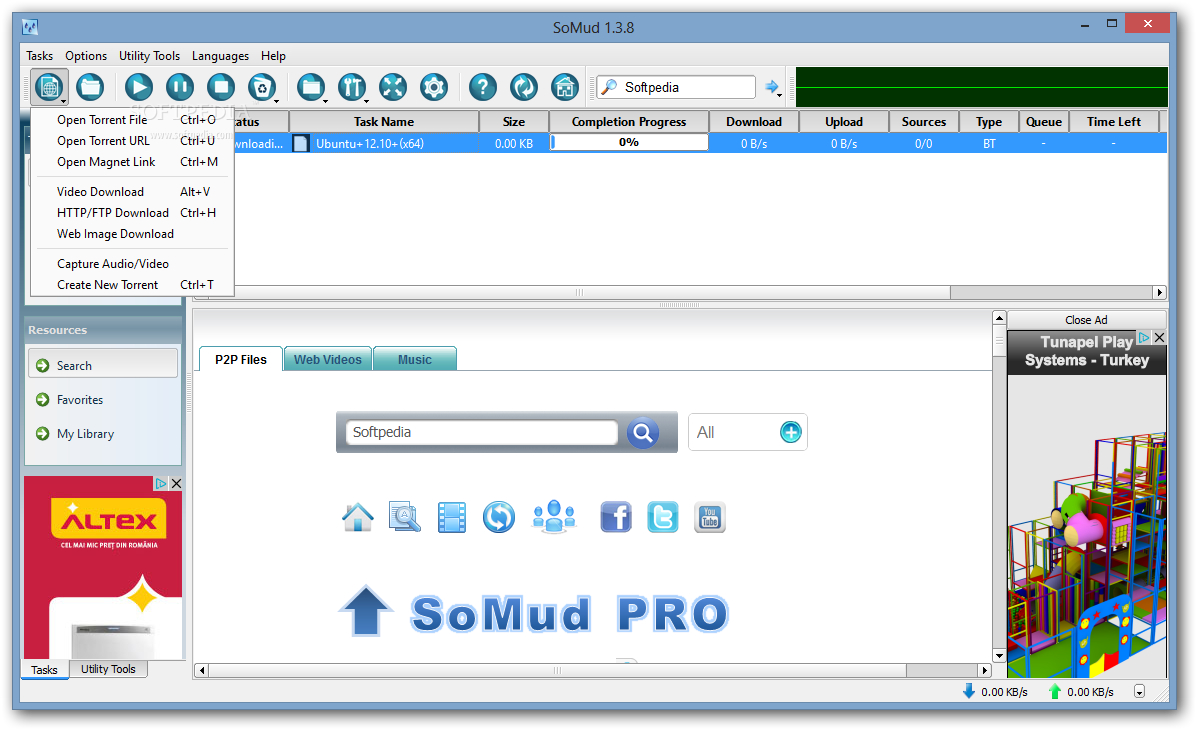Stop task with the Stop toolbar button
This screenshot has height=730, width=1197.
click(x=221, y=87)
